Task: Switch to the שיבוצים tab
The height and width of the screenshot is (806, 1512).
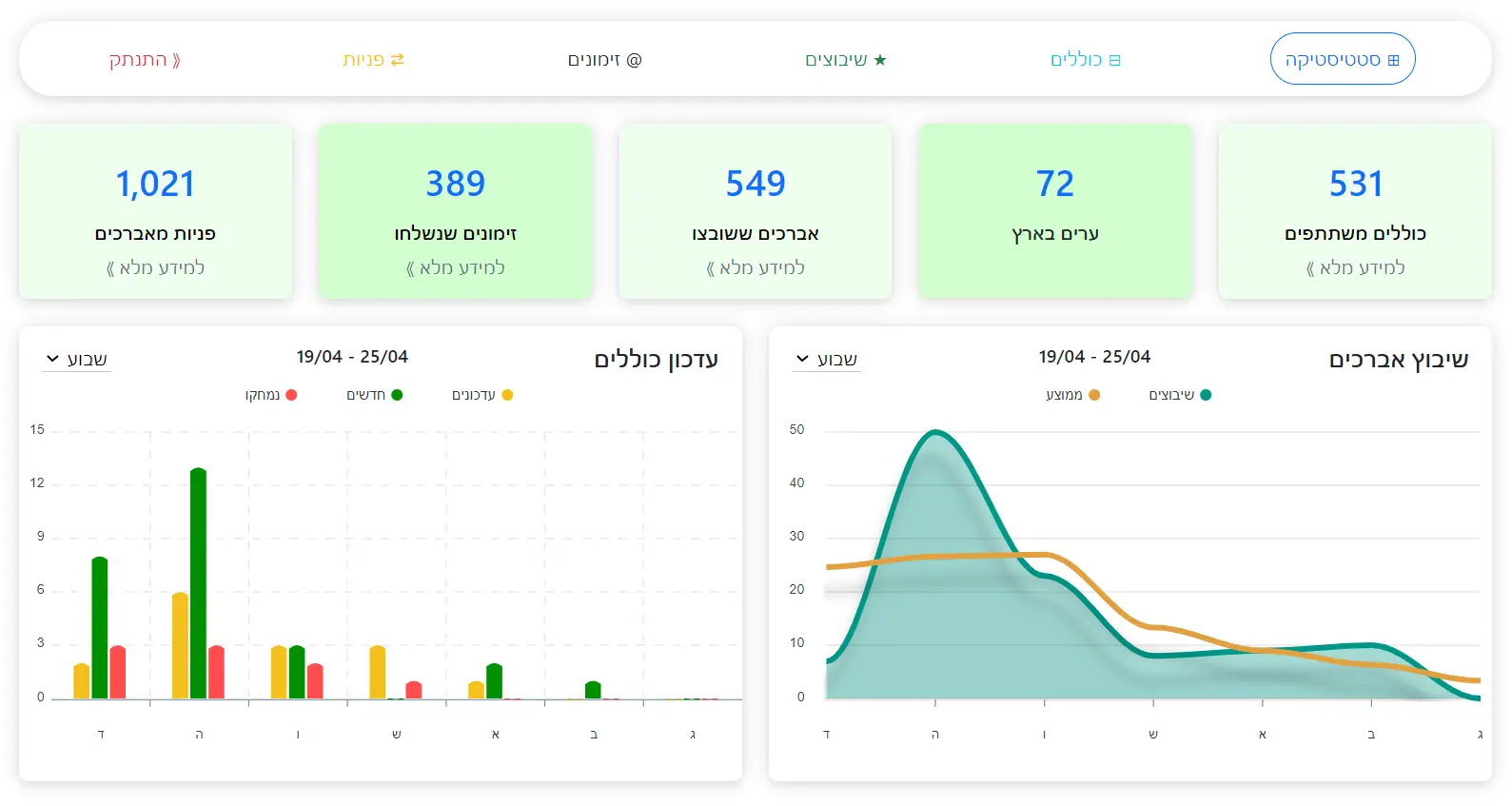Action: pos(846,60)
